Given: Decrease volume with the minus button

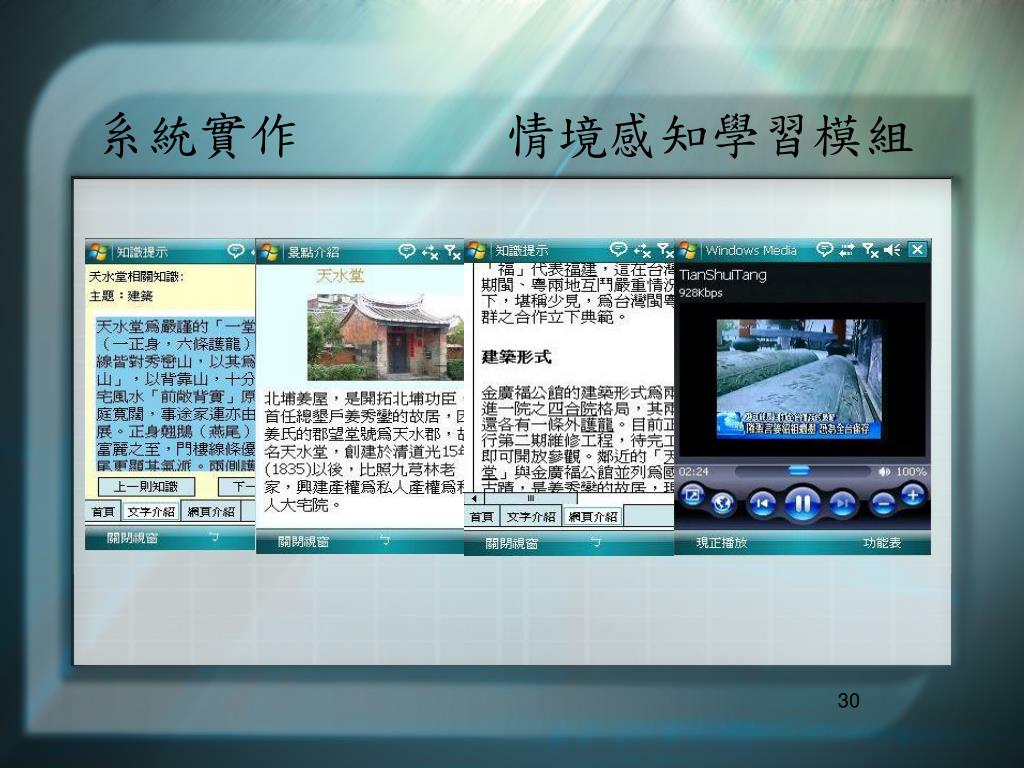Looking at the screenshot, I should pyautogui.click(x=882, y=504).
